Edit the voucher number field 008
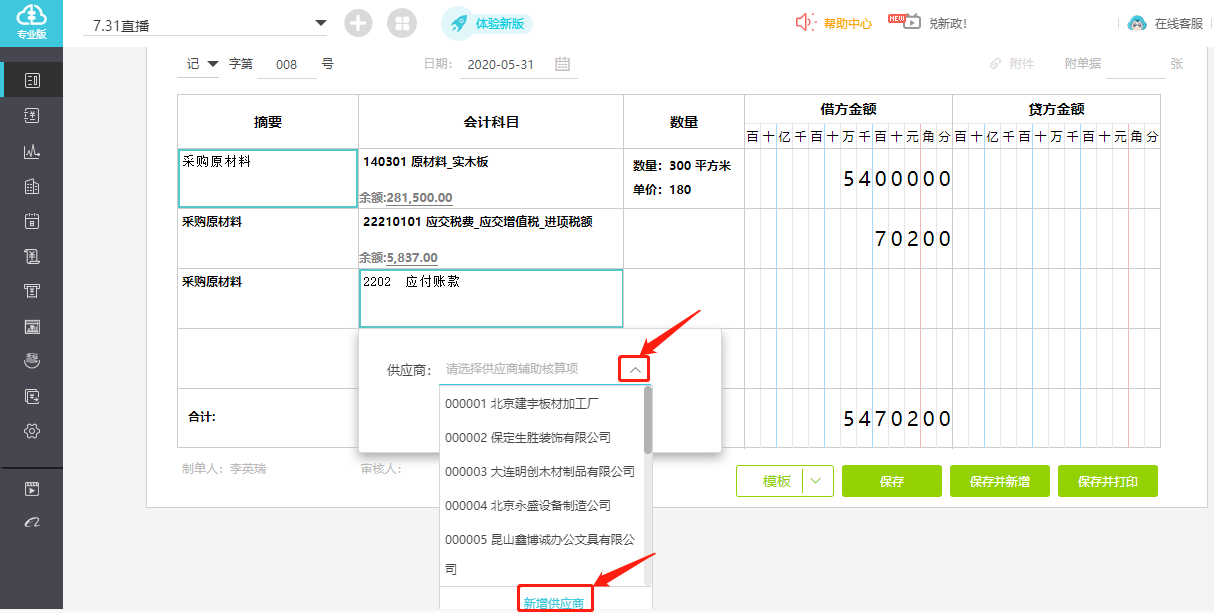 [287, 64]
